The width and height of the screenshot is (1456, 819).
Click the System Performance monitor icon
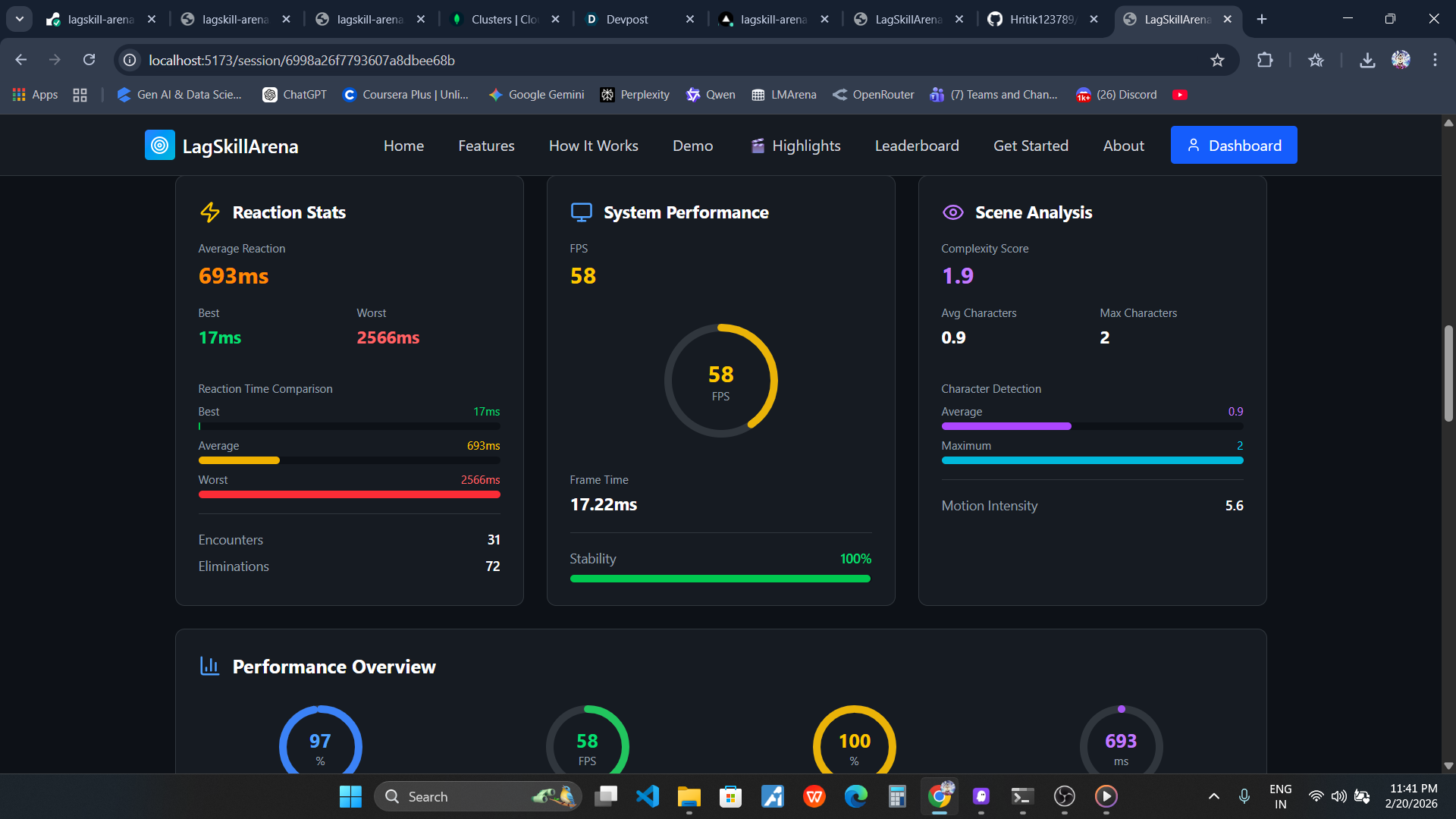coord(581,212)
